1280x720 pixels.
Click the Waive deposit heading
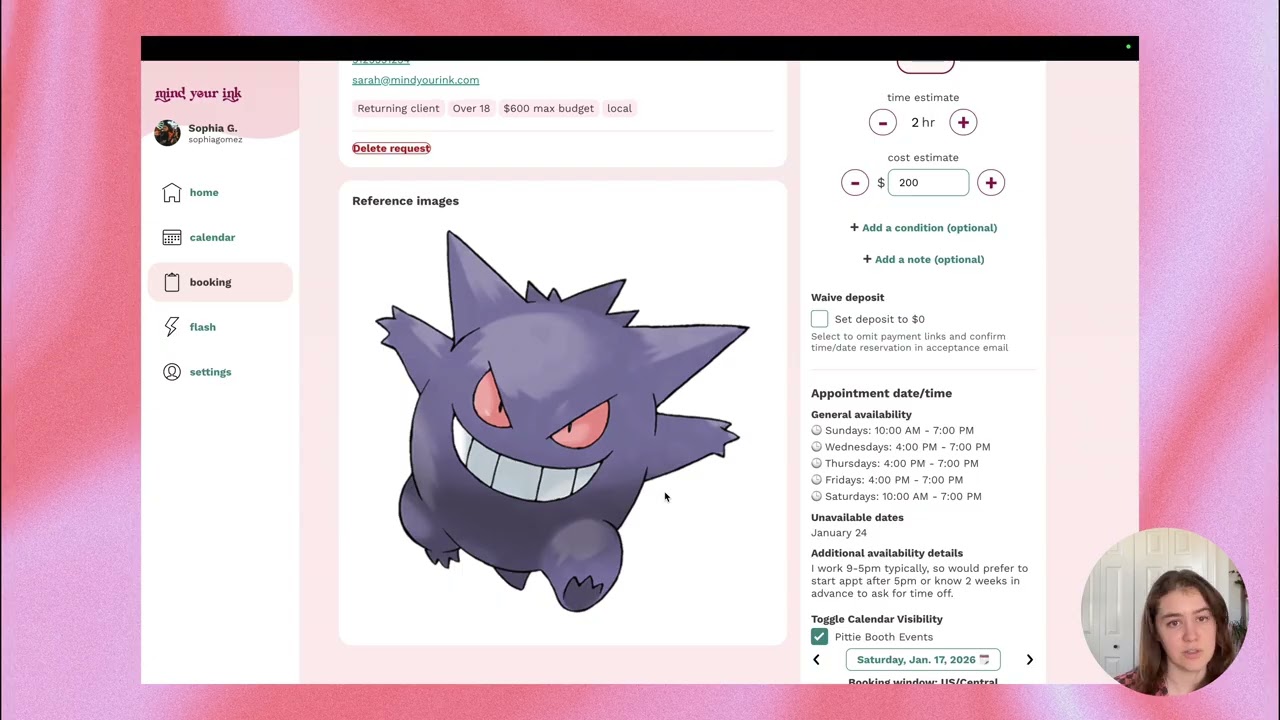(x=847, y=297)
